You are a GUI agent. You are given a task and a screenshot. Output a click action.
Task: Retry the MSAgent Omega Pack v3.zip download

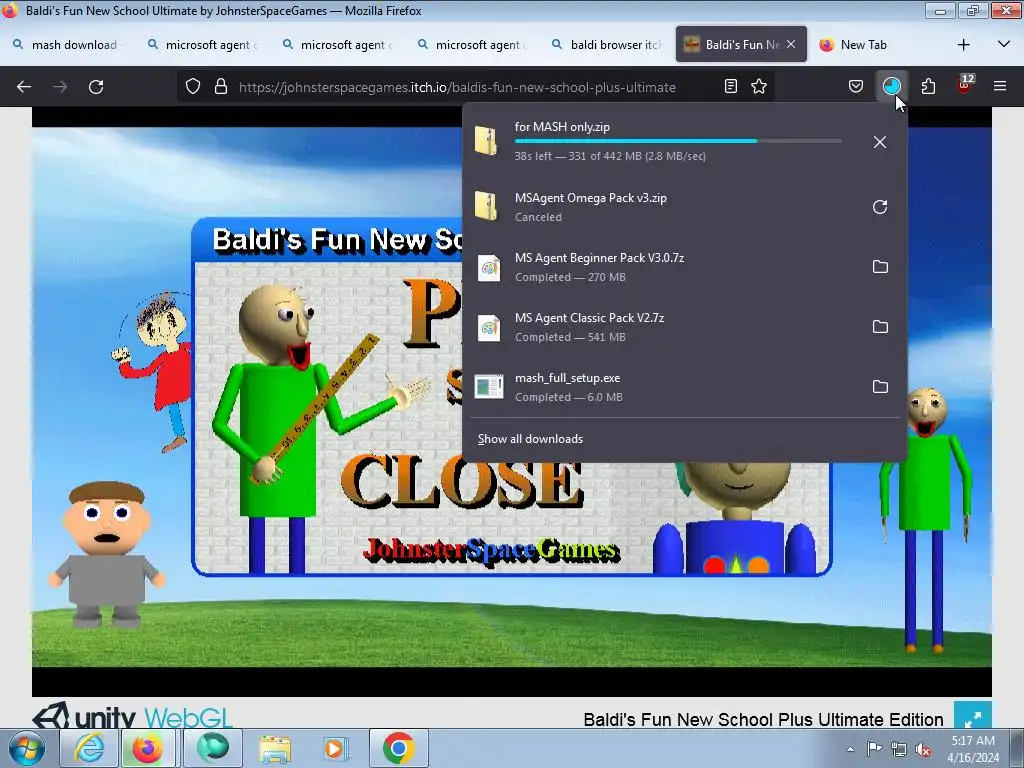[x=880, y=207]
